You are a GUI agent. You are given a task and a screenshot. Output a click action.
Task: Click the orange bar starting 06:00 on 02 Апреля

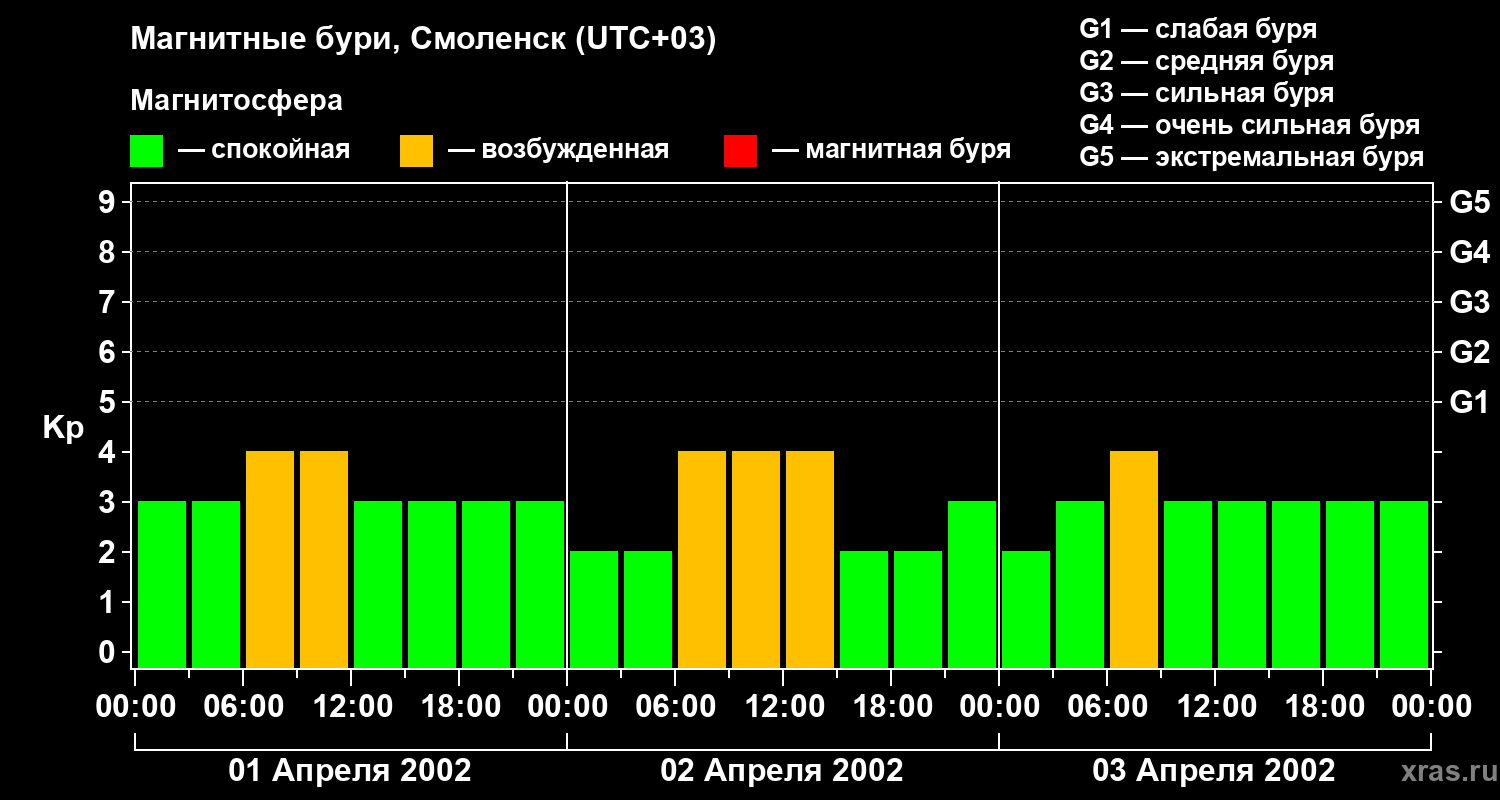pos(702,559)
